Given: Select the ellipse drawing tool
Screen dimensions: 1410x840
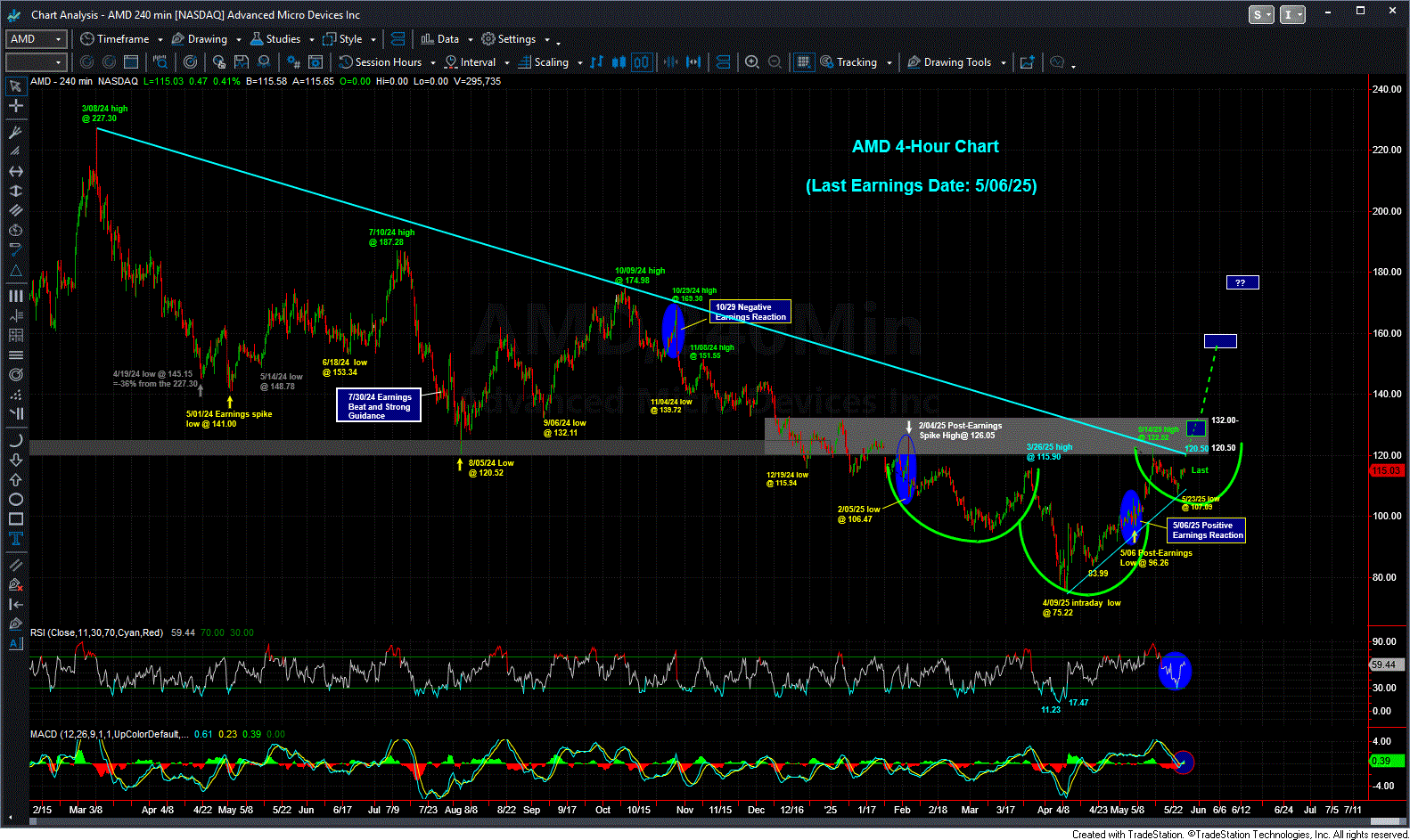Looking at the screenshot, I should [15, 499].
